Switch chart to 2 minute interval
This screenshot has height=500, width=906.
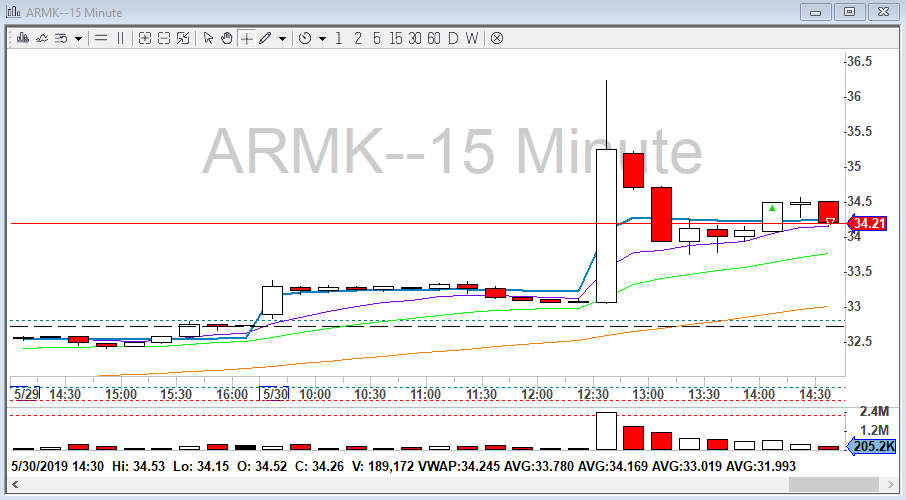[358, 38]
